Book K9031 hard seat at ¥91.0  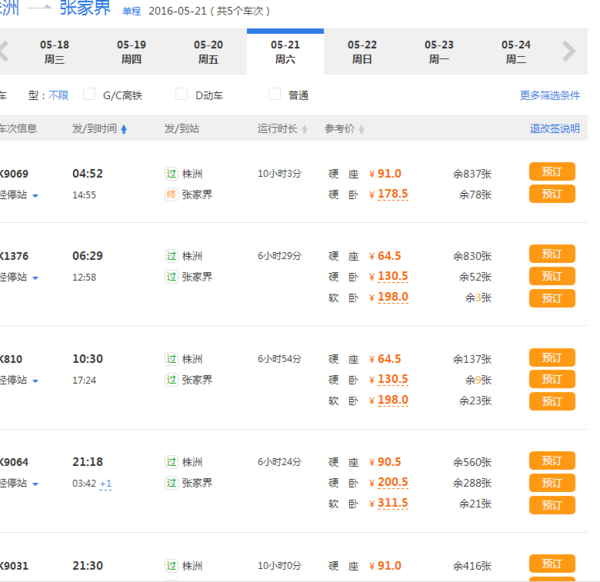point(552,564)
